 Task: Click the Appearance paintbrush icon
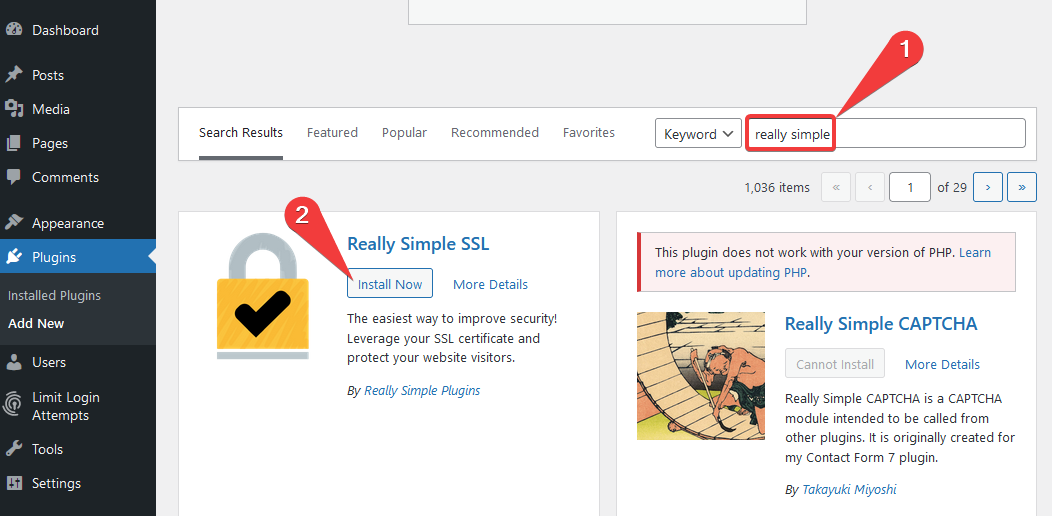[13, 223]
